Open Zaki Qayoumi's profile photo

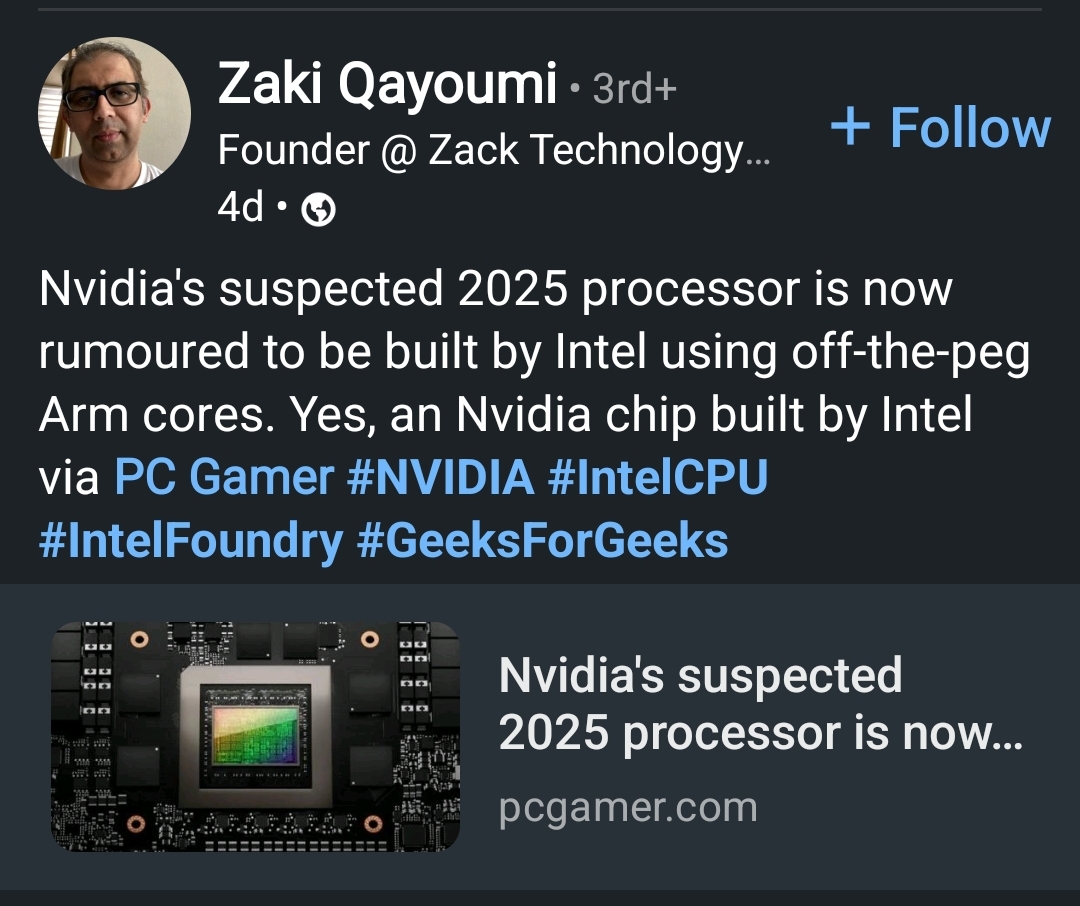tap(114, 113)
